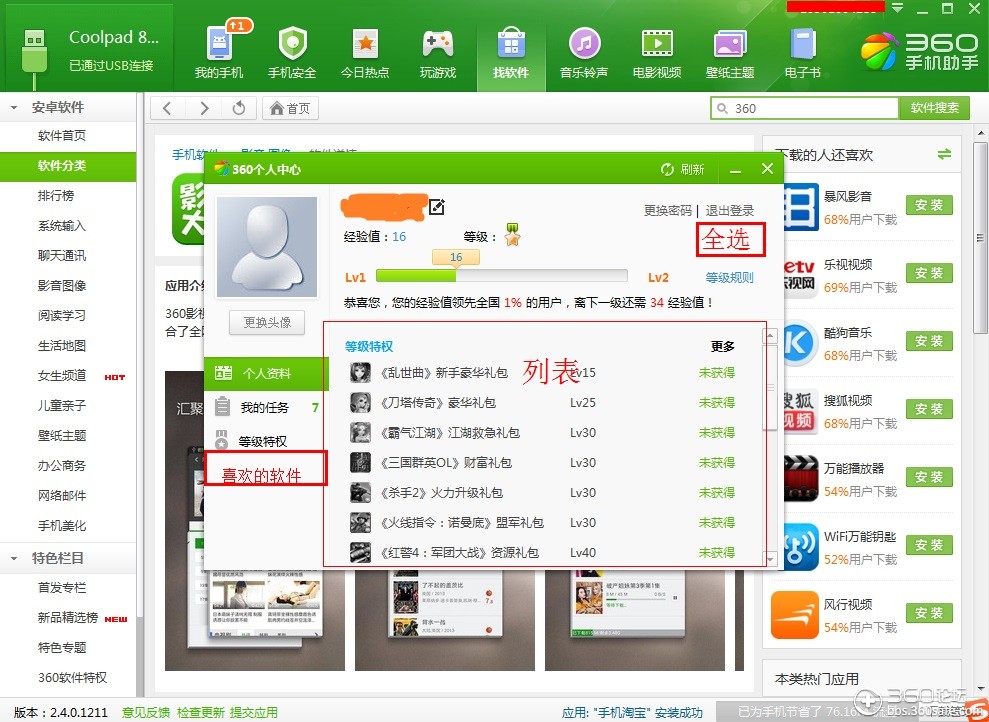Click the 意见反馈 link in status bar

pos(146,713)
